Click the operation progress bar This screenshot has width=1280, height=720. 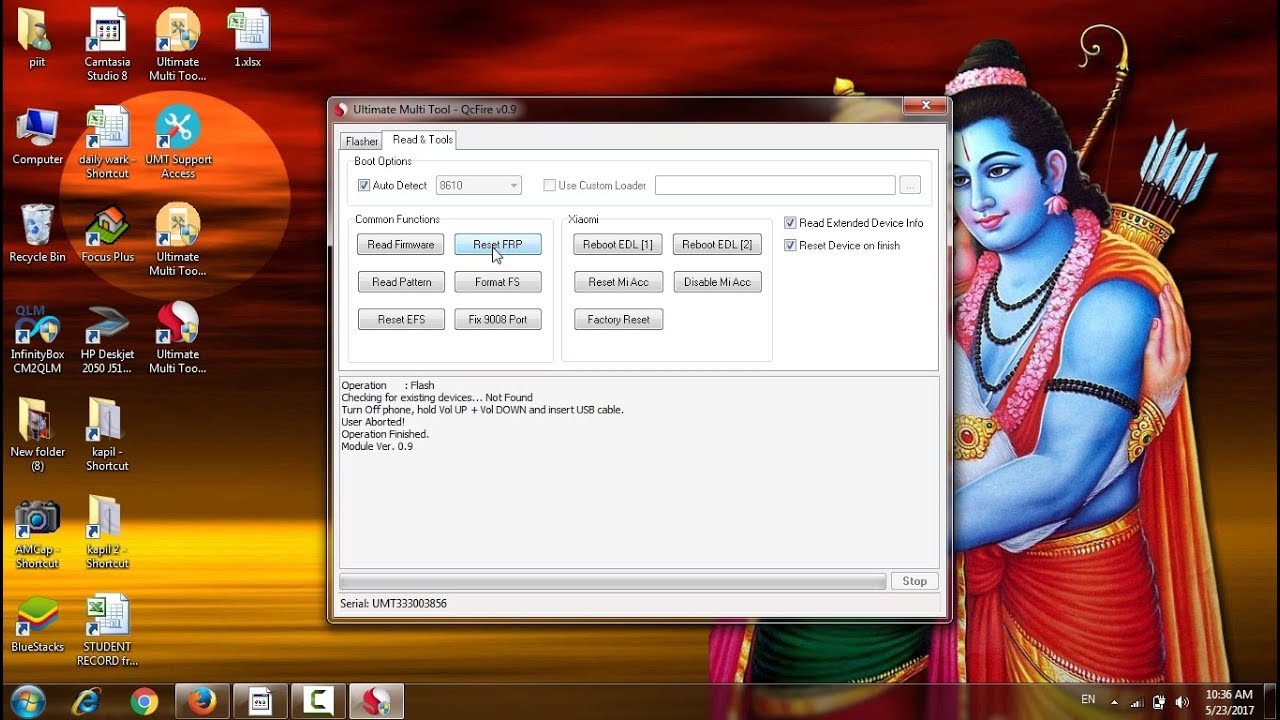tap(612, 581)
